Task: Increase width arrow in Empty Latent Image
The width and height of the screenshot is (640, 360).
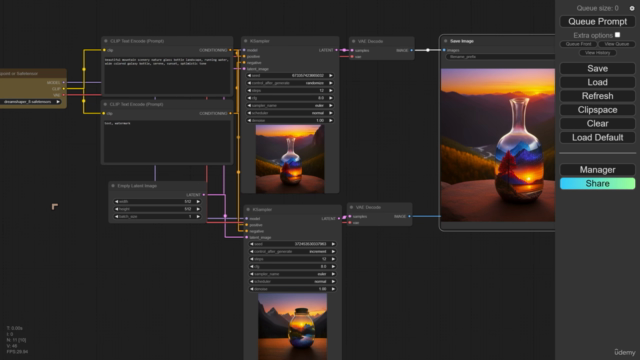Action: (x=198, y=202)
